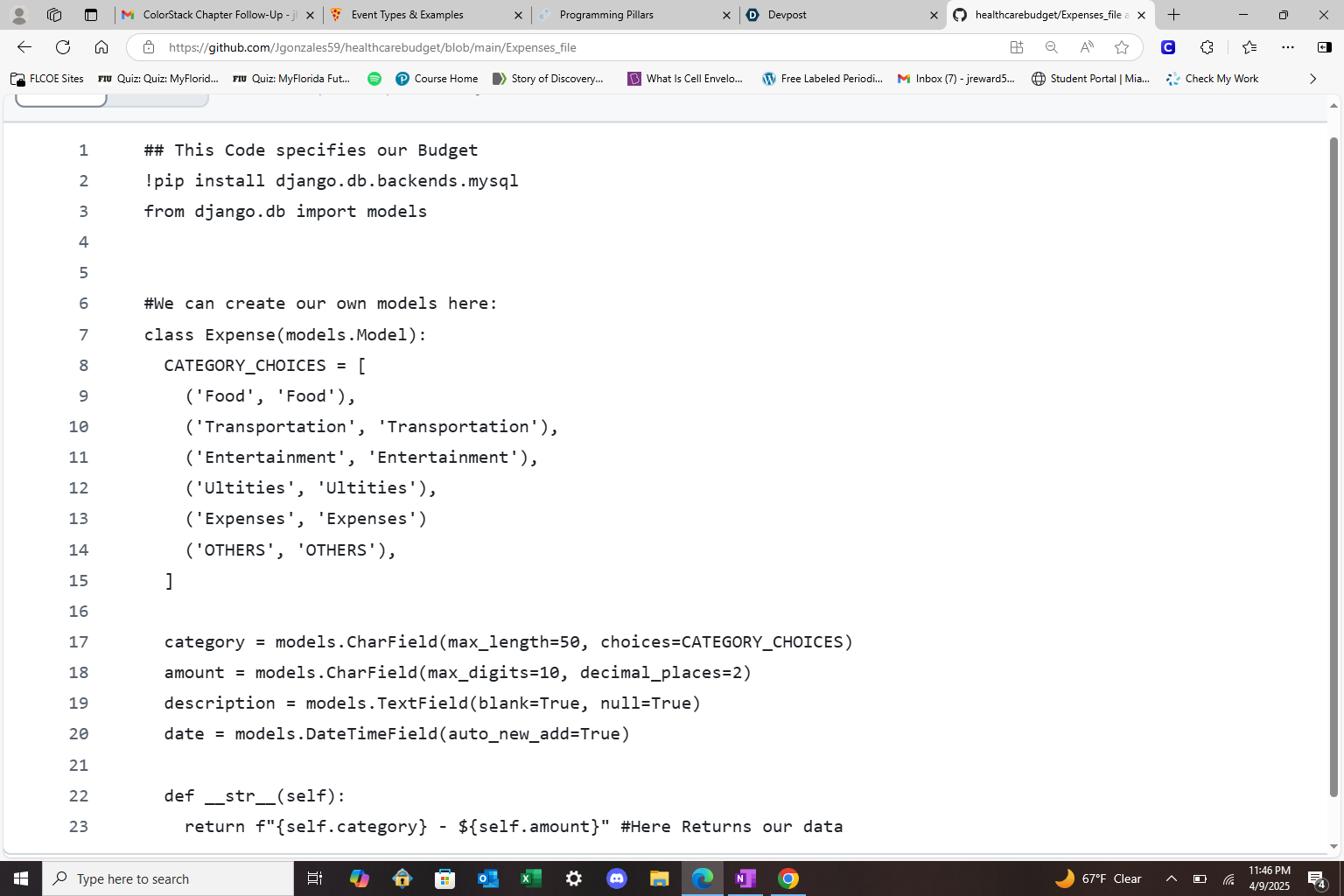Open first Quiz: MyFlorid bookmark
This screenshot has width=1344, height=896.
click(x=158, y=79)
